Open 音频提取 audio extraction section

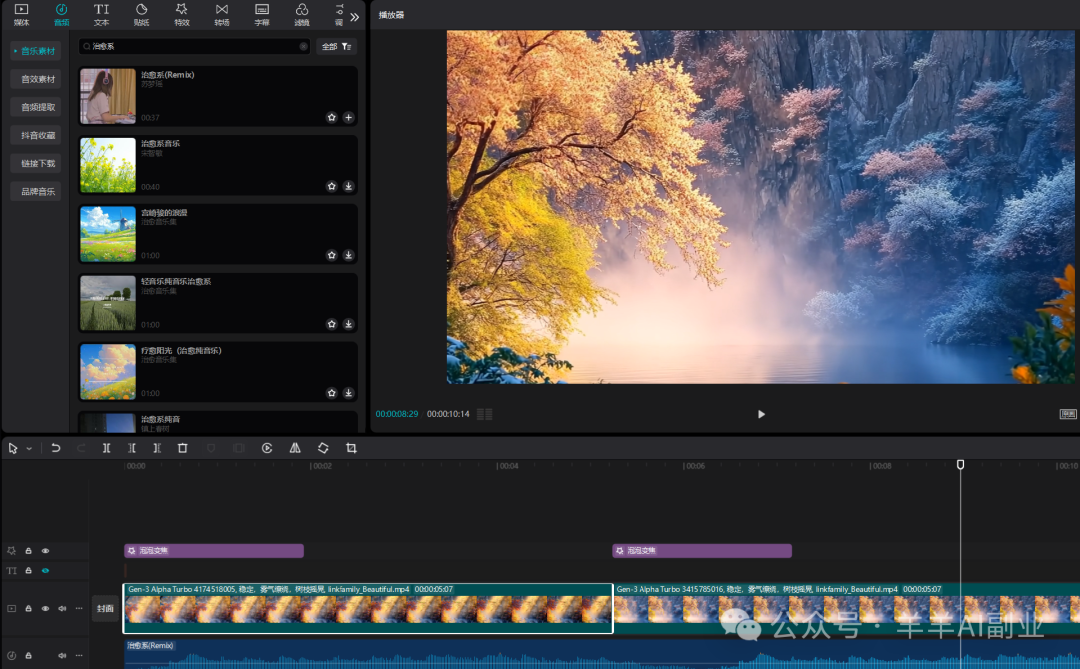[36, 107]
